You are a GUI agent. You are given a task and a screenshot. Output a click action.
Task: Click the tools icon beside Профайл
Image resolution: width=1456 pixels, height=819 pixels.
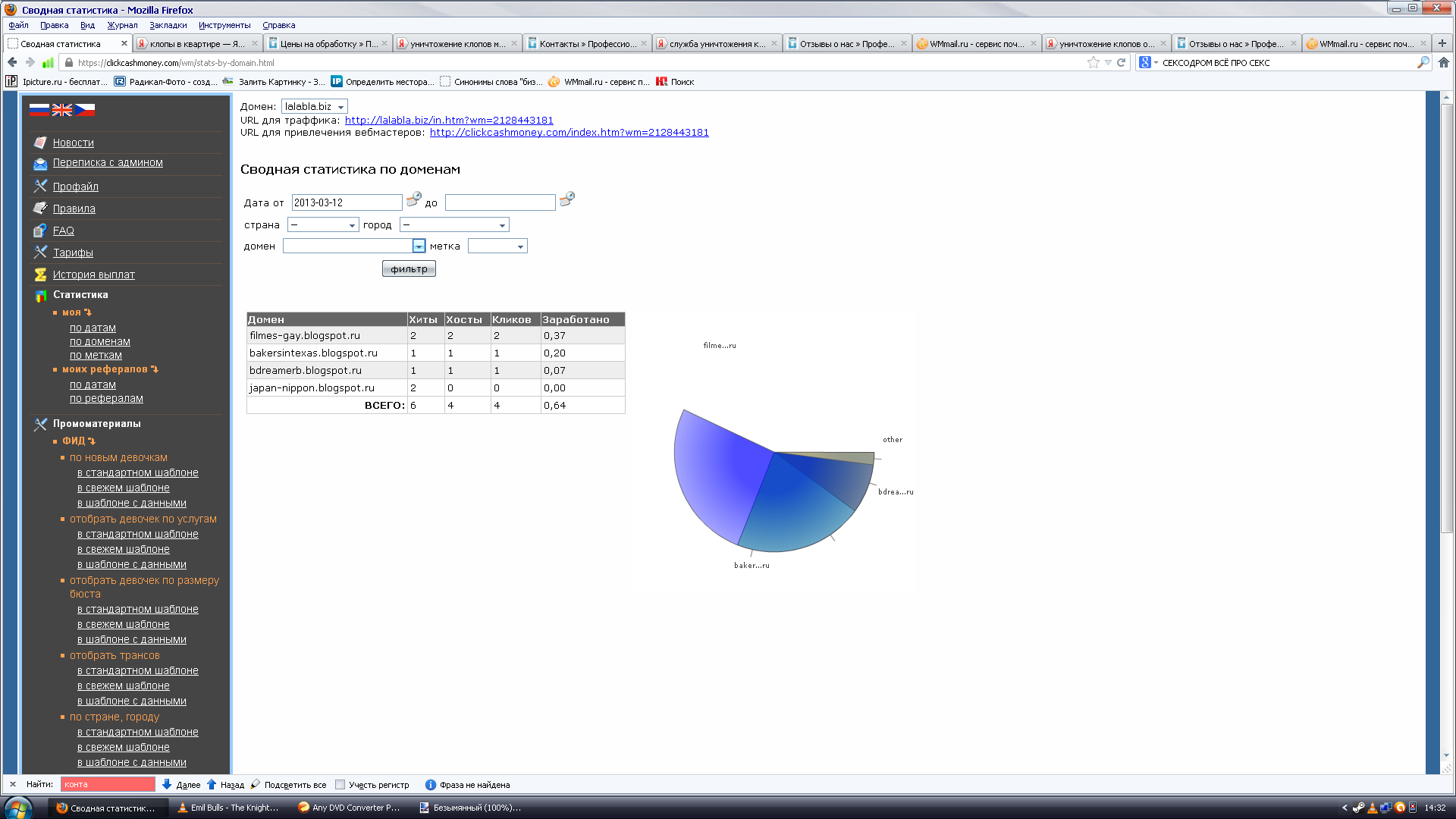tap(40, 186)
